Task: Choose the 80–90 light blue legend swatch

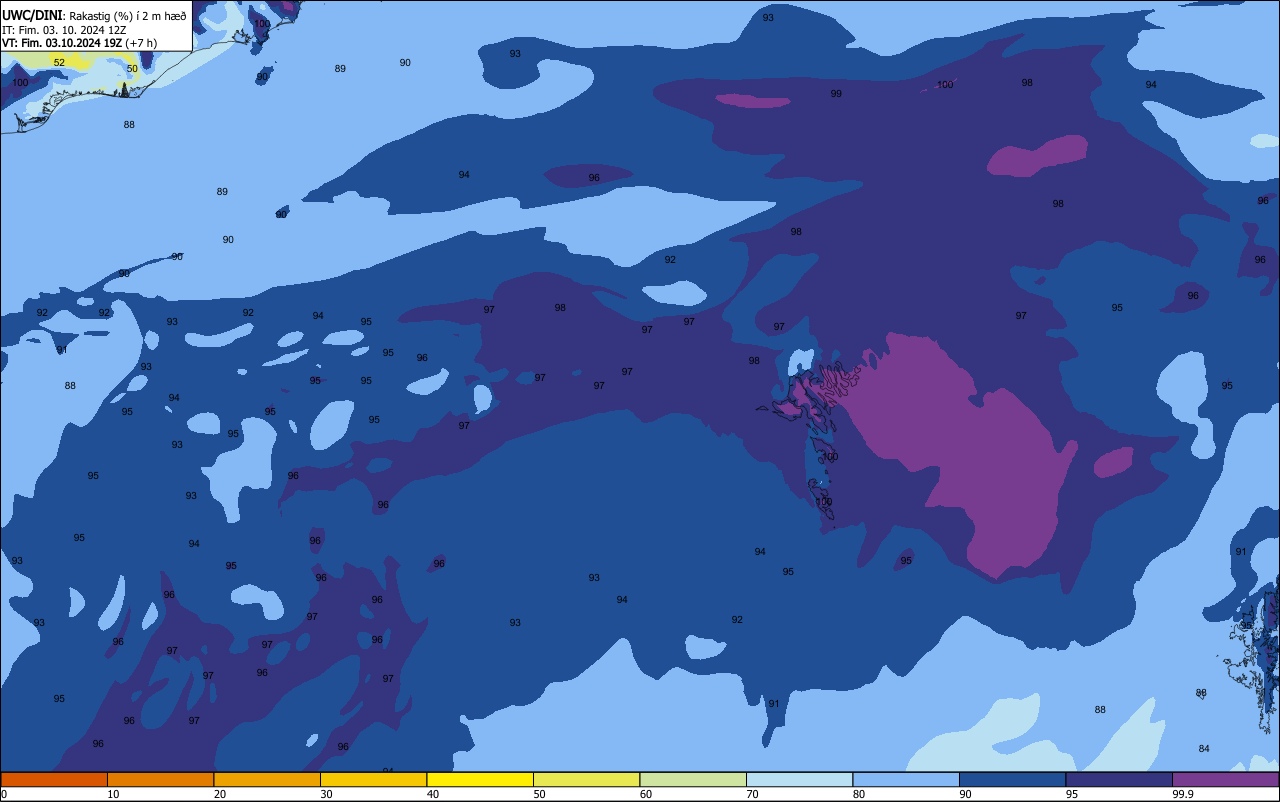Action: click(906, 780)
